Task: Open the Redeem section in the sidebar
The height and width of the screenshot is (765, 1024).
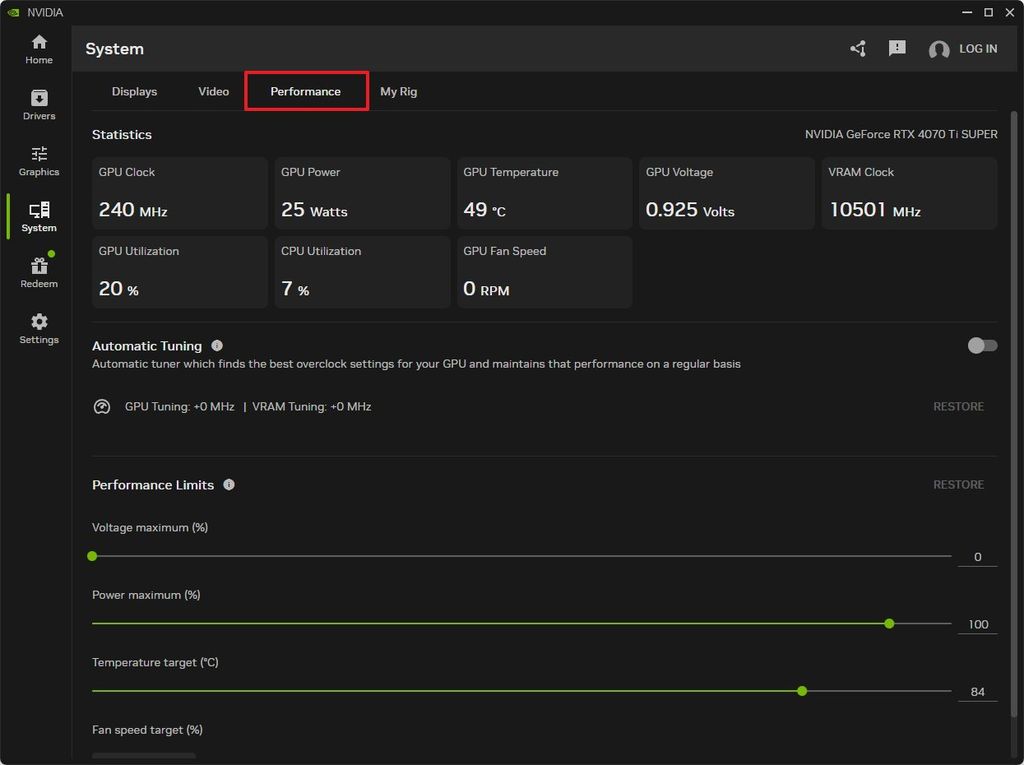Action: tap(38, 272)
